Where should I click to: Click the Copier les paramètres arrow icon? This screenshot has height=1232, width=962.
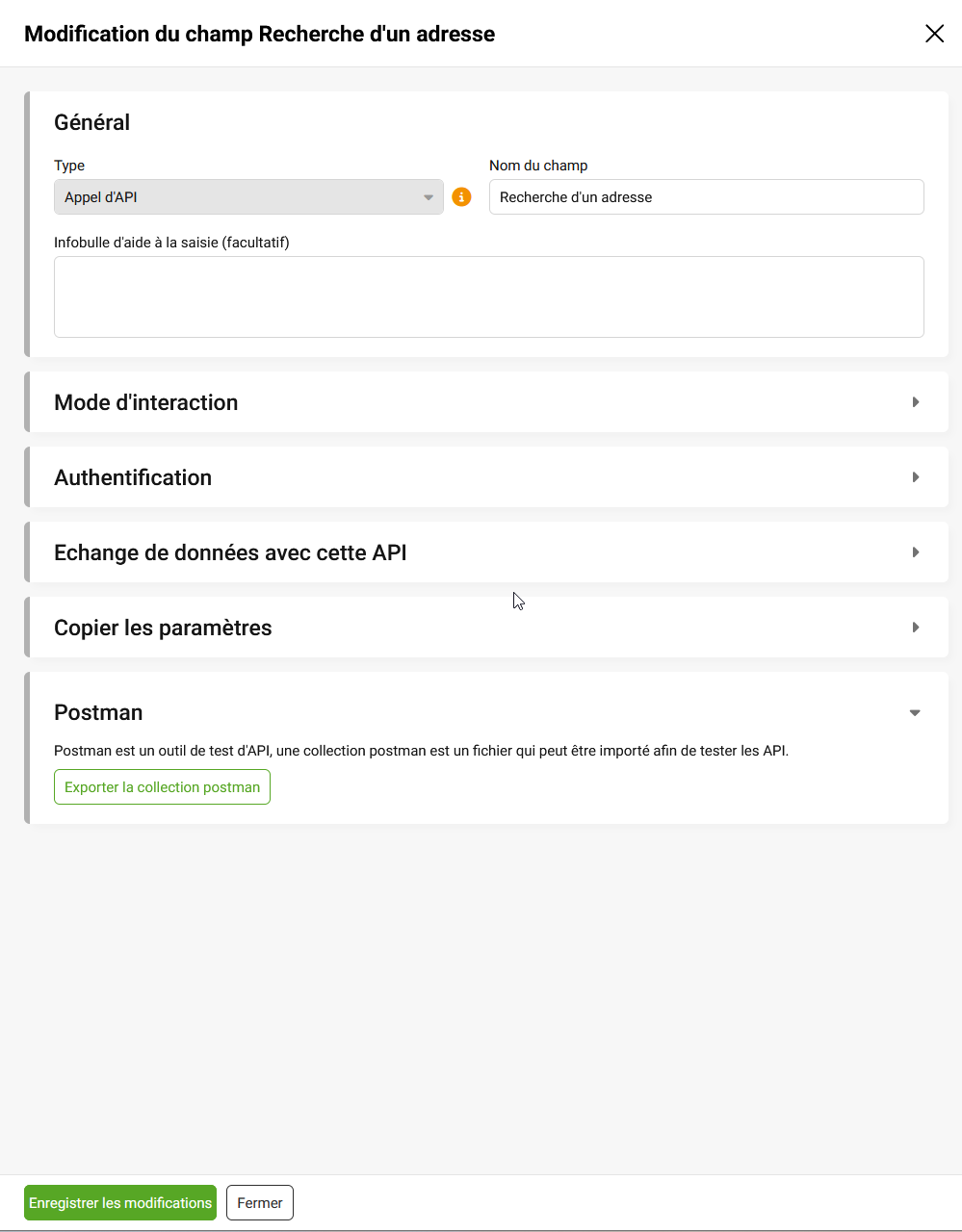916,628
